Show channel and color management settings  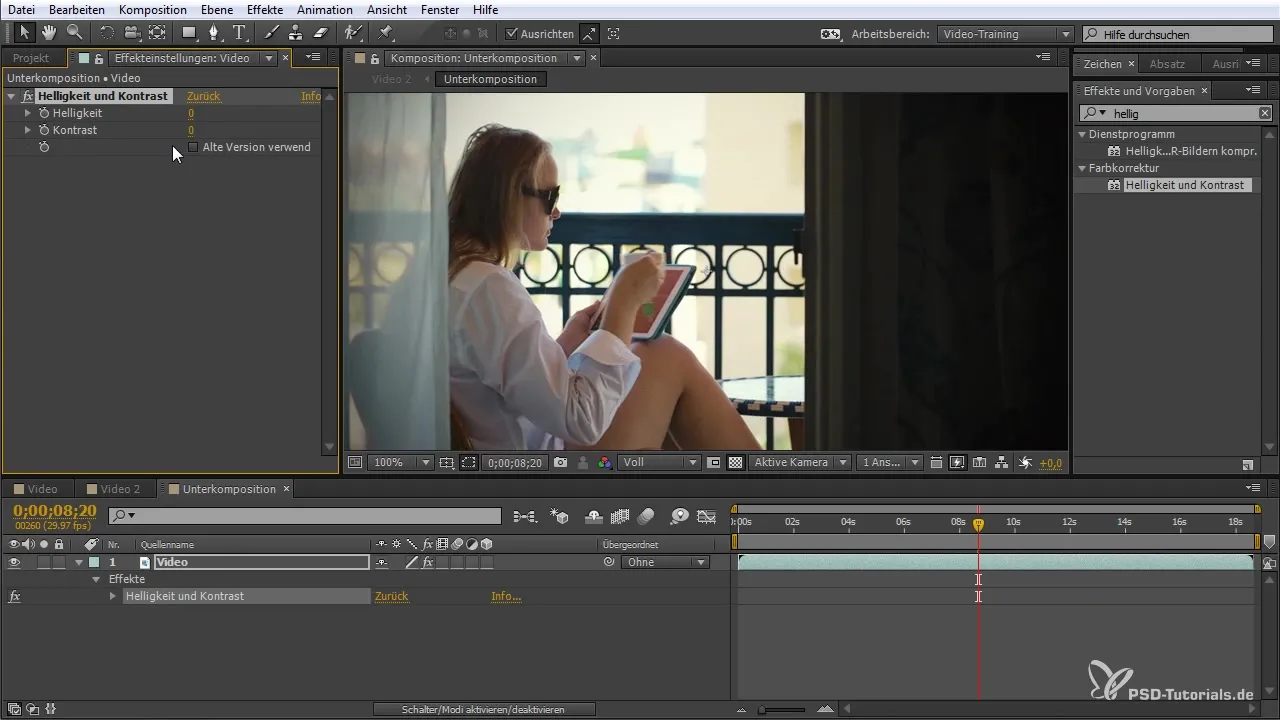604,463
